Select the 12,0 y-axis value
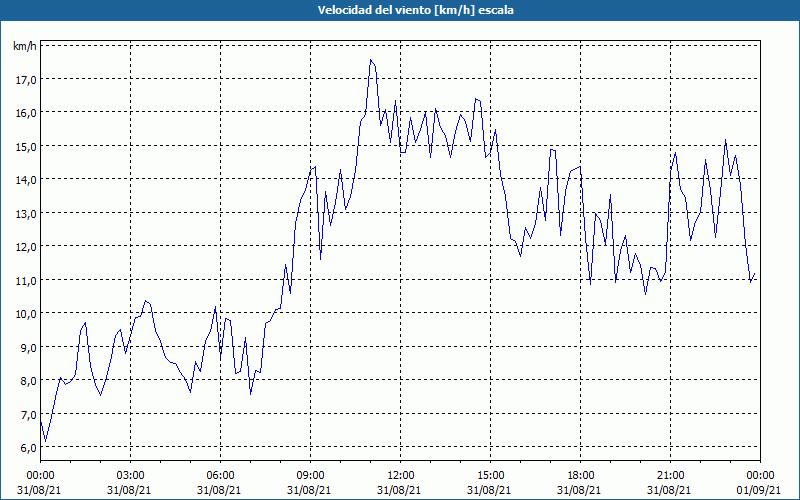The image size is (800, 500). (x=25, y=247)
